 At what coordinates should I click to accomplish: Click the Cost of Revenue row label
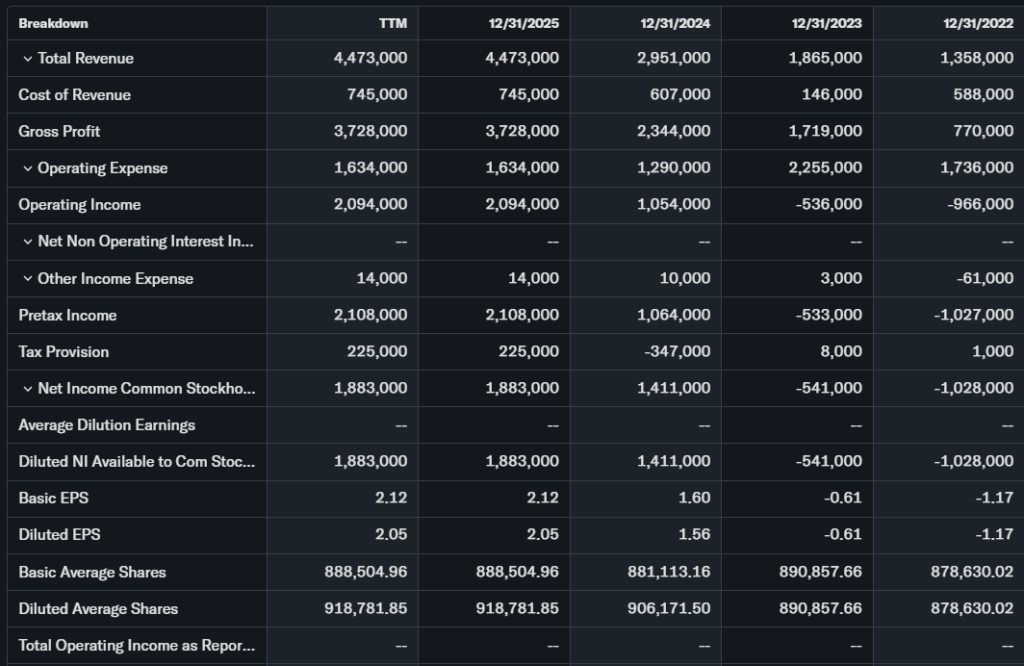[x=74, y=95]
